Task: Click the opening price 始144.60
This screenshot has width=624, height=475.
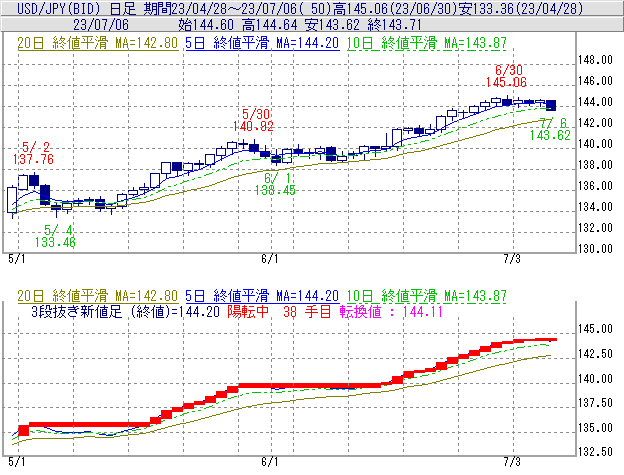Action: (206, 25)
